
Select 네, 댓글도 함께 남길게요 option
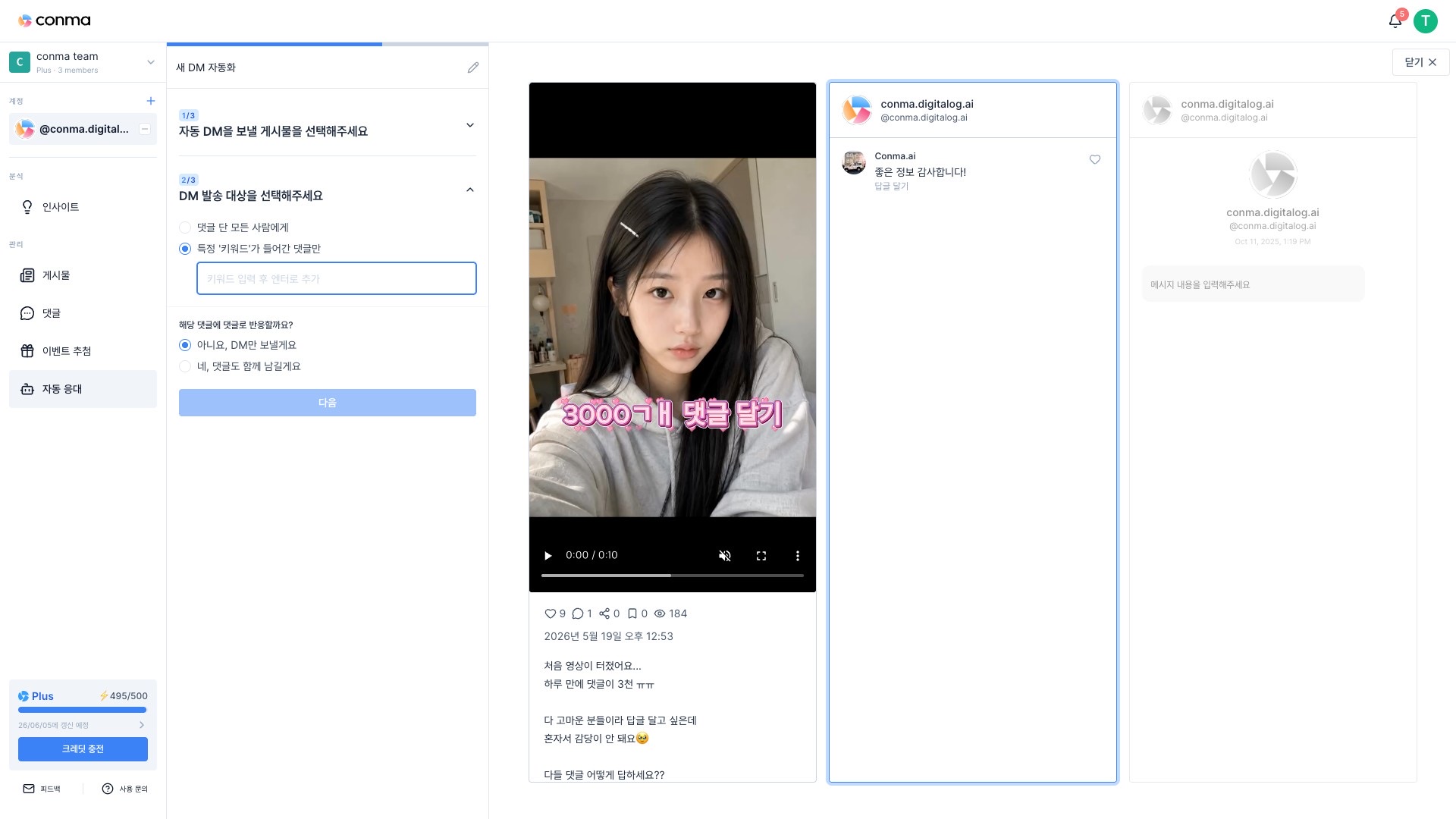click(x=185, y=366)
